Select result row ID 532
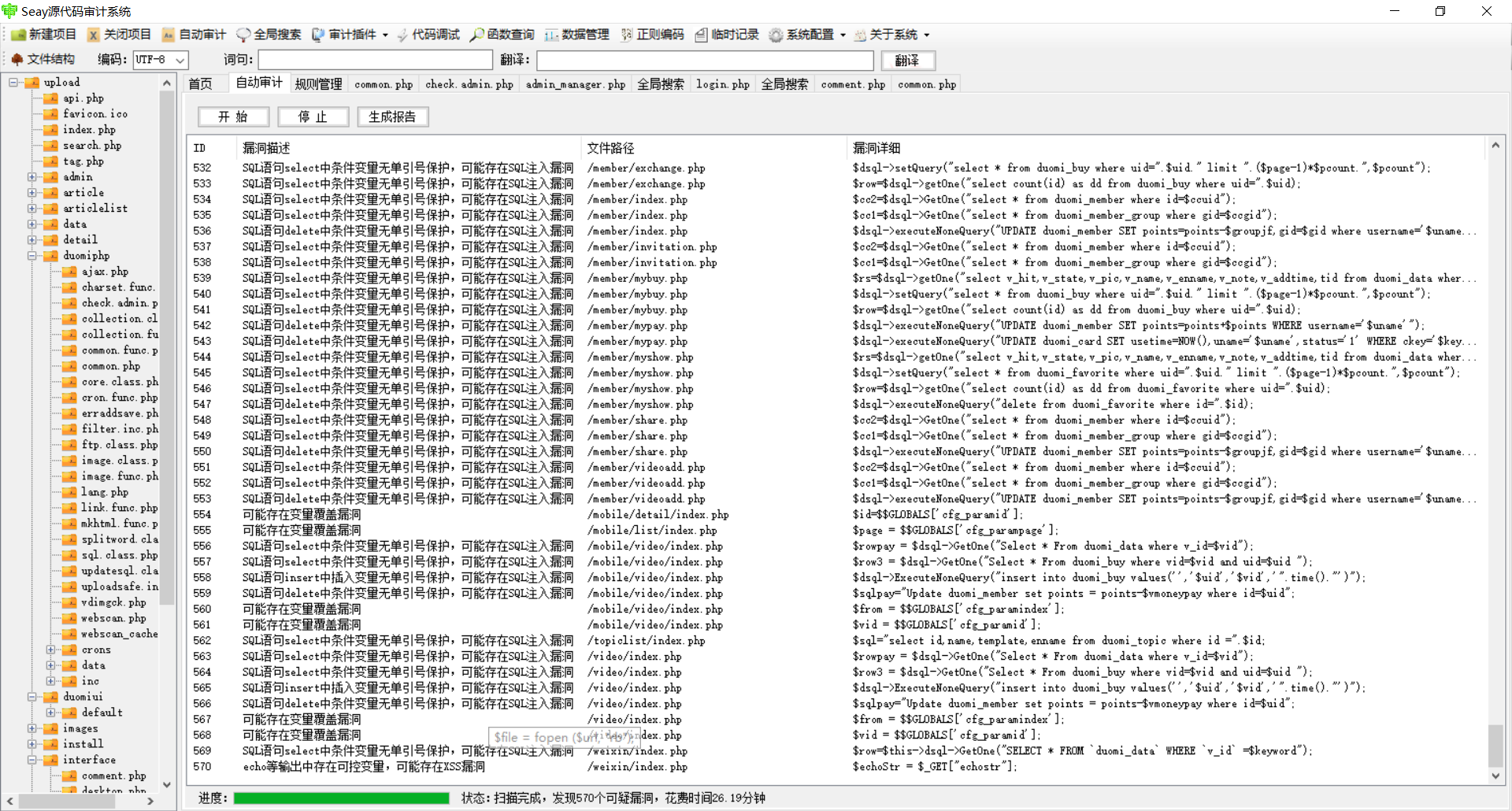This screenshot has width=1512, height=811. pos(835,168)
